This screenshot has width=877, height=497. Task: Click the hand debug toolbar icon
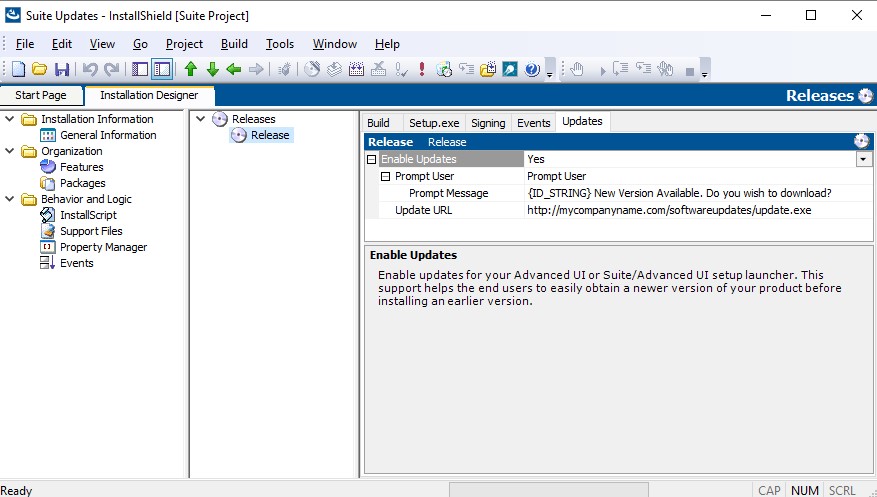[x=577, y=69]
